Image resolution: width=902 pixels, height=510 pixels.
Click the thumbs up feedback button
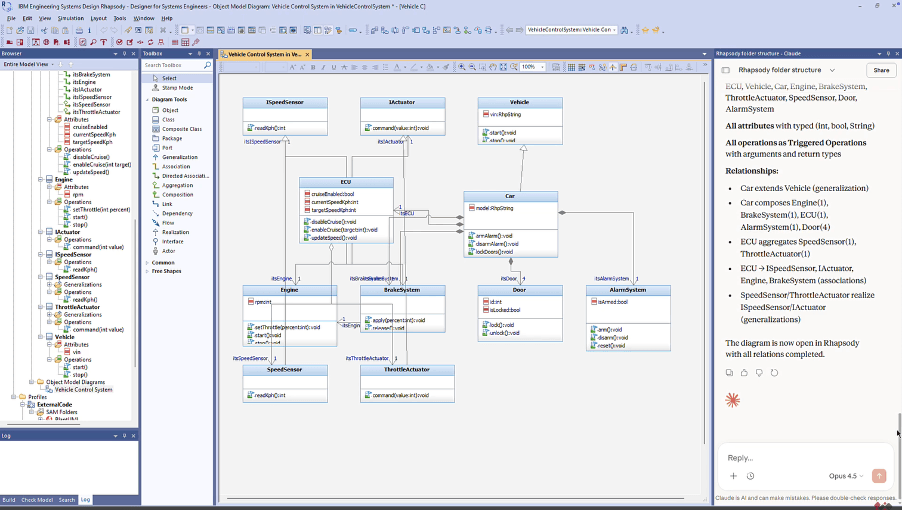(x=744, y=373)
